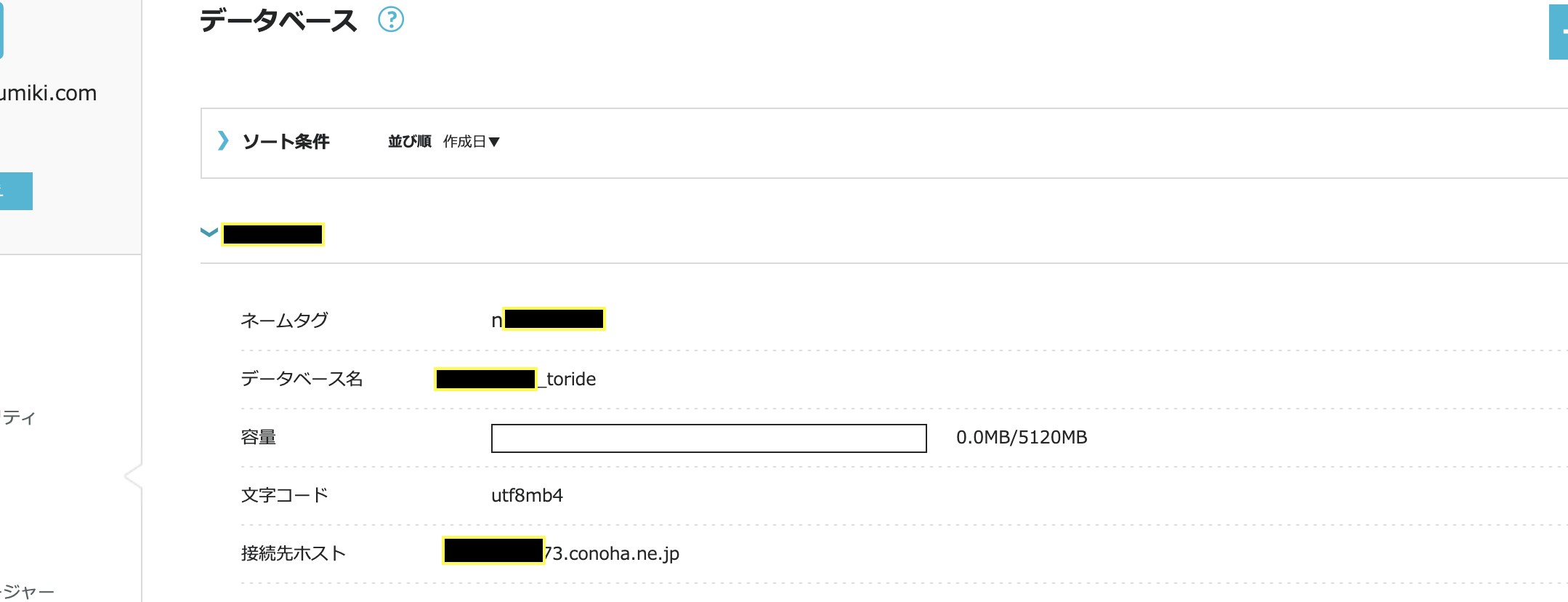Screen dimensions: 1568x602
Task: Click the utf8mb4 character code value
Action: pos(527,495)
